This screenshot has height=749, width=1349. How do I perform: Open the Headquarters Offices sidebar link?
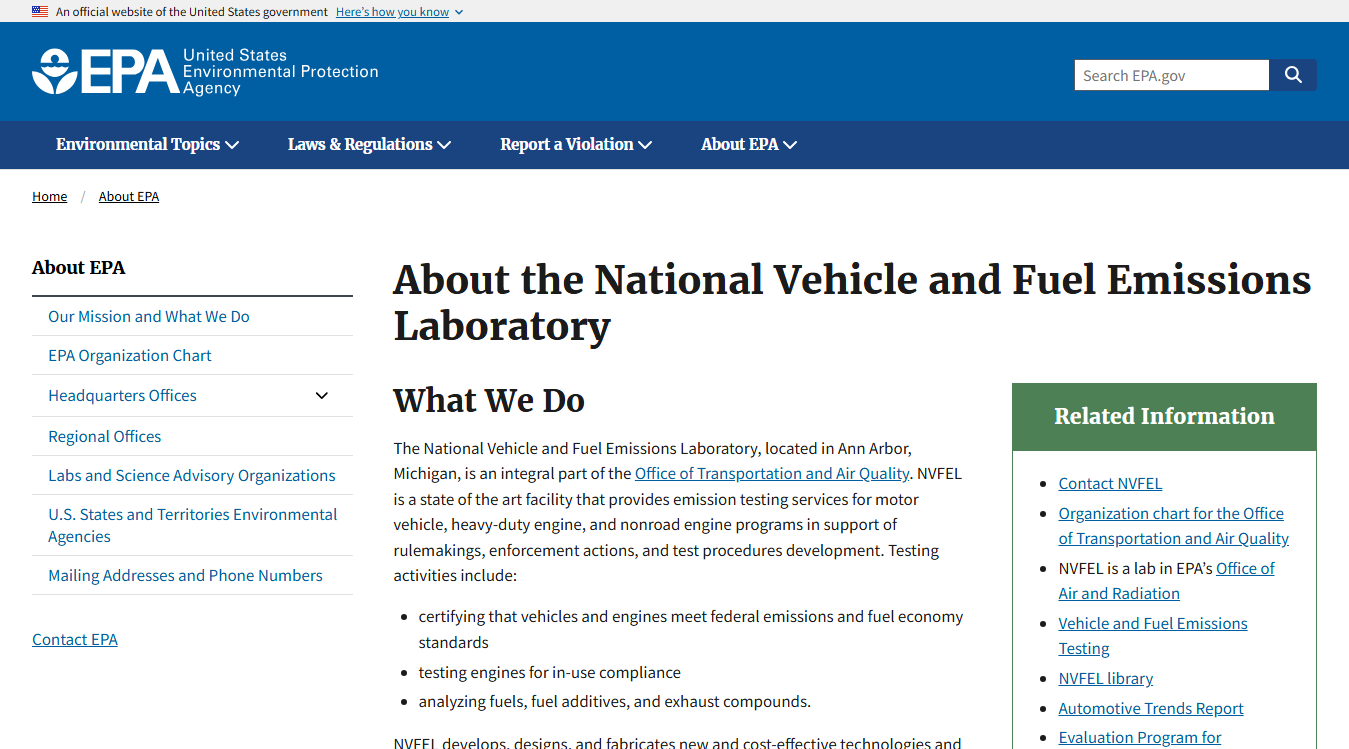[122, 395]
